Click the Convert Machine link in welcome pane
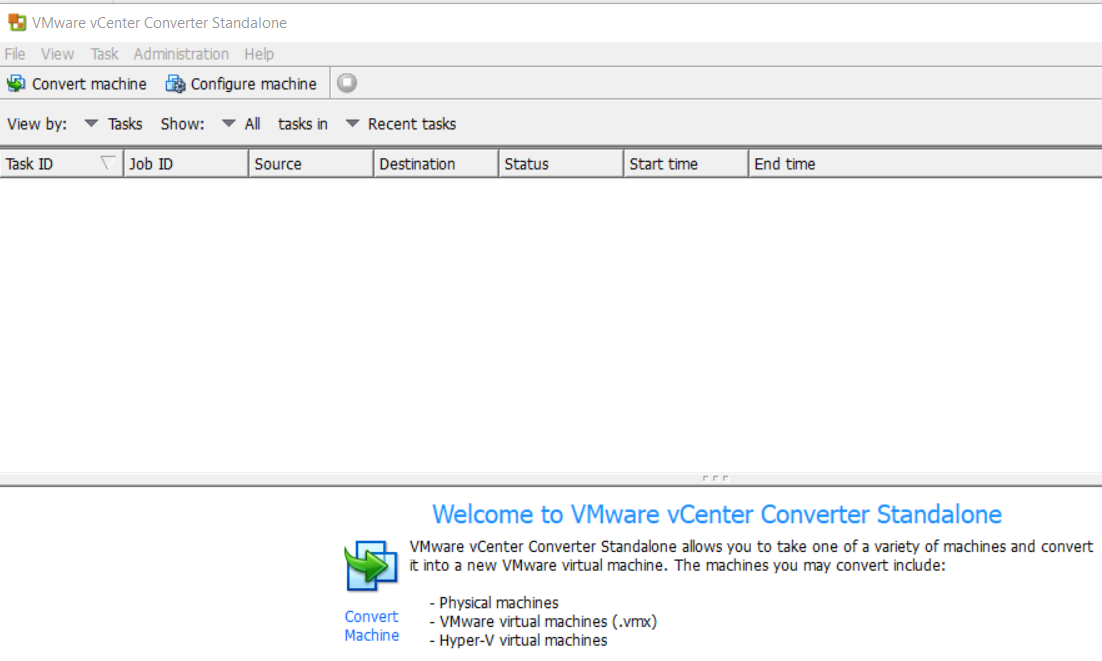Image resolution: width=1102 pixels, height=661 pixels. [372, 626]
